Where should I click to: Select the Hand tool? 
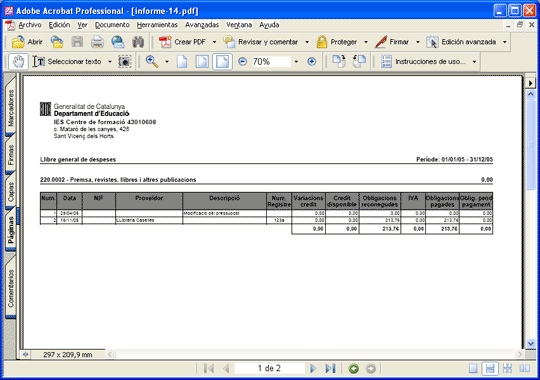tap(18, 62)
